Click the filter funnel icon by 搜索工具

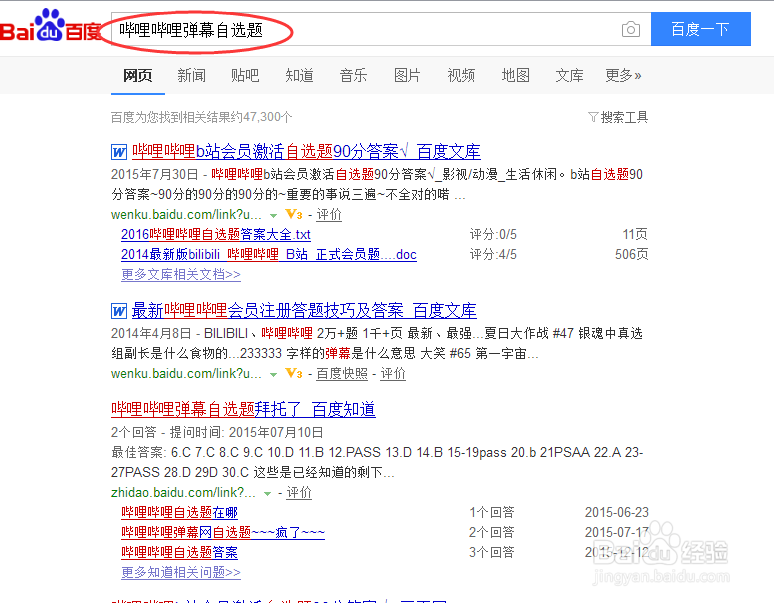click(x=593, y=117)
